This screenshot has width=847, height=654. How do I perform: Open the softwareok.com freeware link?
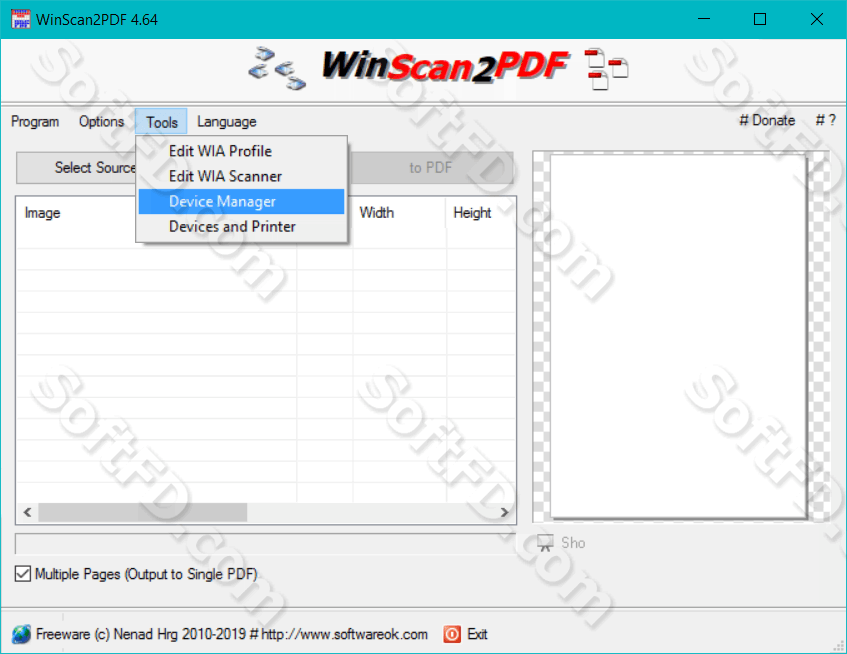click(232, 634)
